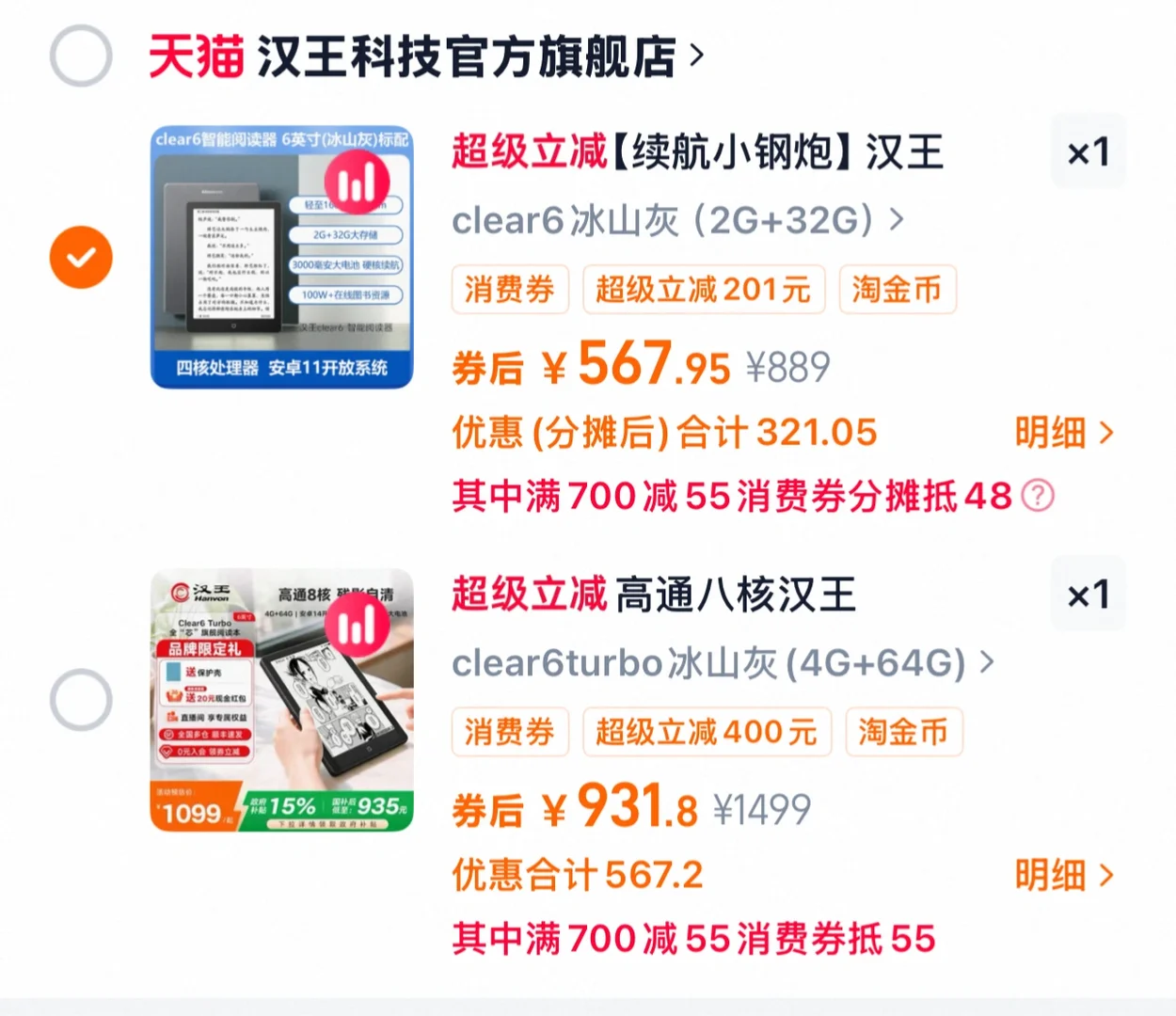Tap 消费券 tag under clear6 item
The width and height of the screenshot is (1176, 1016).
click(x=510, y=290)
